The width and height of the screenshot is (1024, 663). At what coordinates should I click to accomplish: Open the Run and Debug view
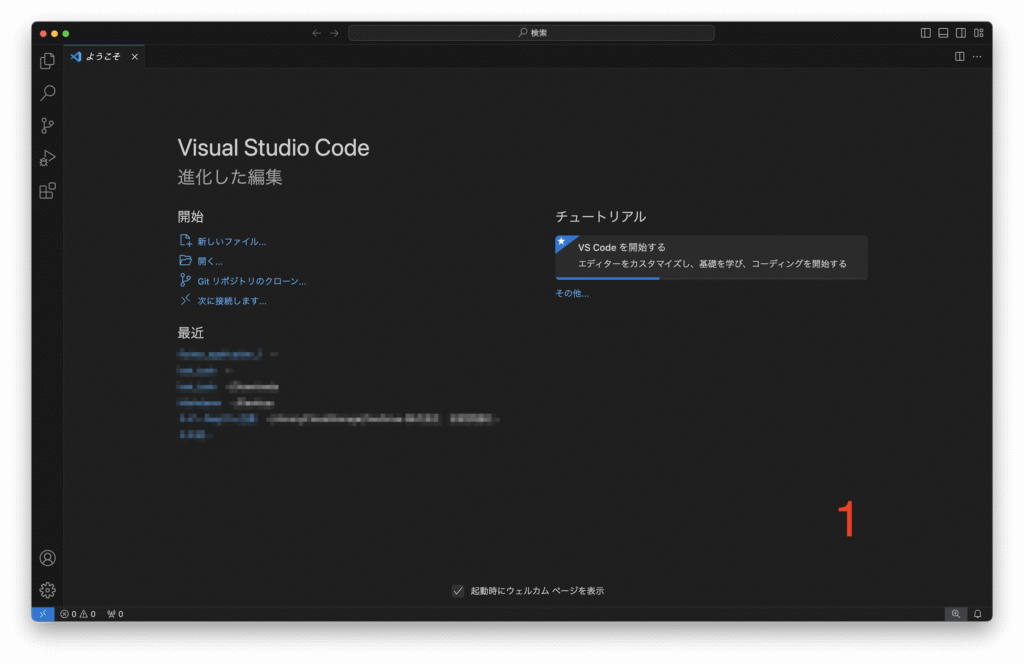47,158
